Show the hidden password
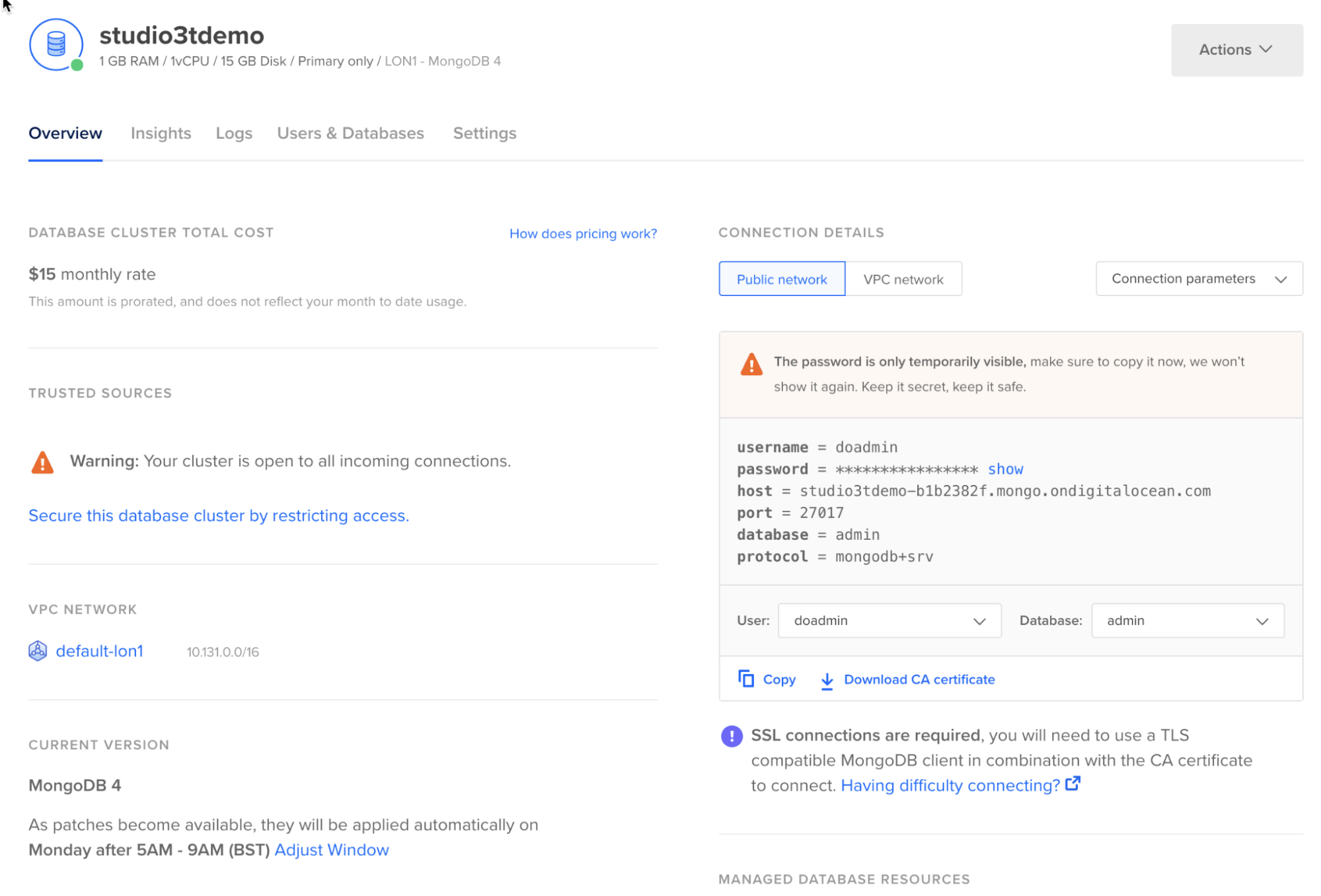The width and height of the screenshot is (1321, 896). (1005, 468)
